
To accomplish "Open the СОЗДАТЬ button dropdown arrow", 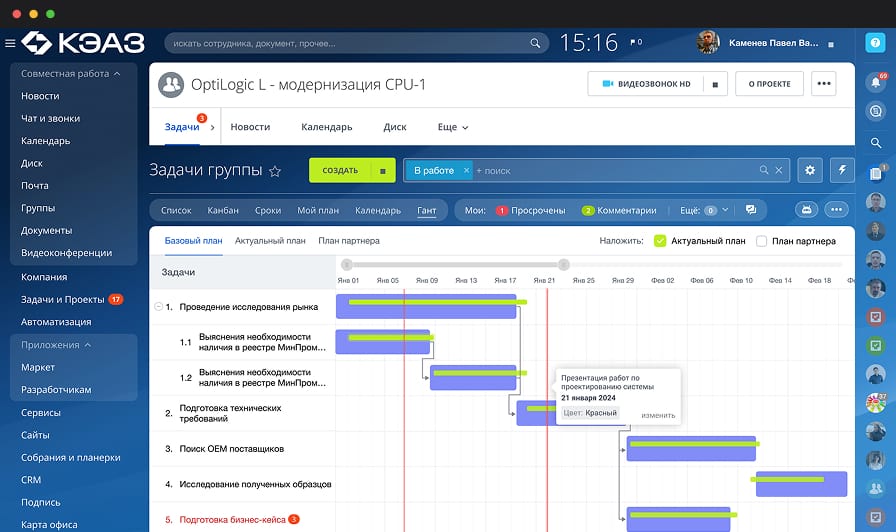I will [x=382, y=171].
